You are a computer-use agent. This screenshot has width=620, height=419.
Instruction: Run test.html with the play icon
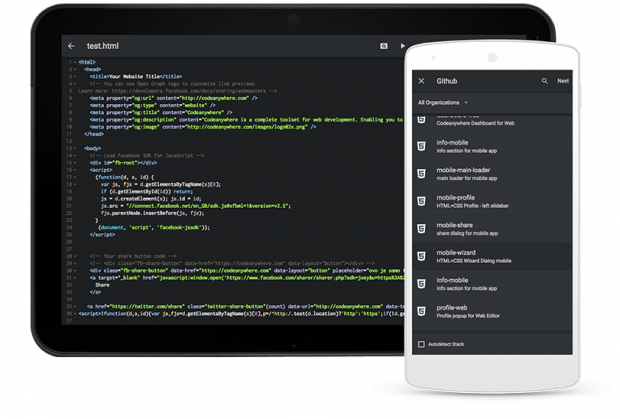click(x=402, y=46)
